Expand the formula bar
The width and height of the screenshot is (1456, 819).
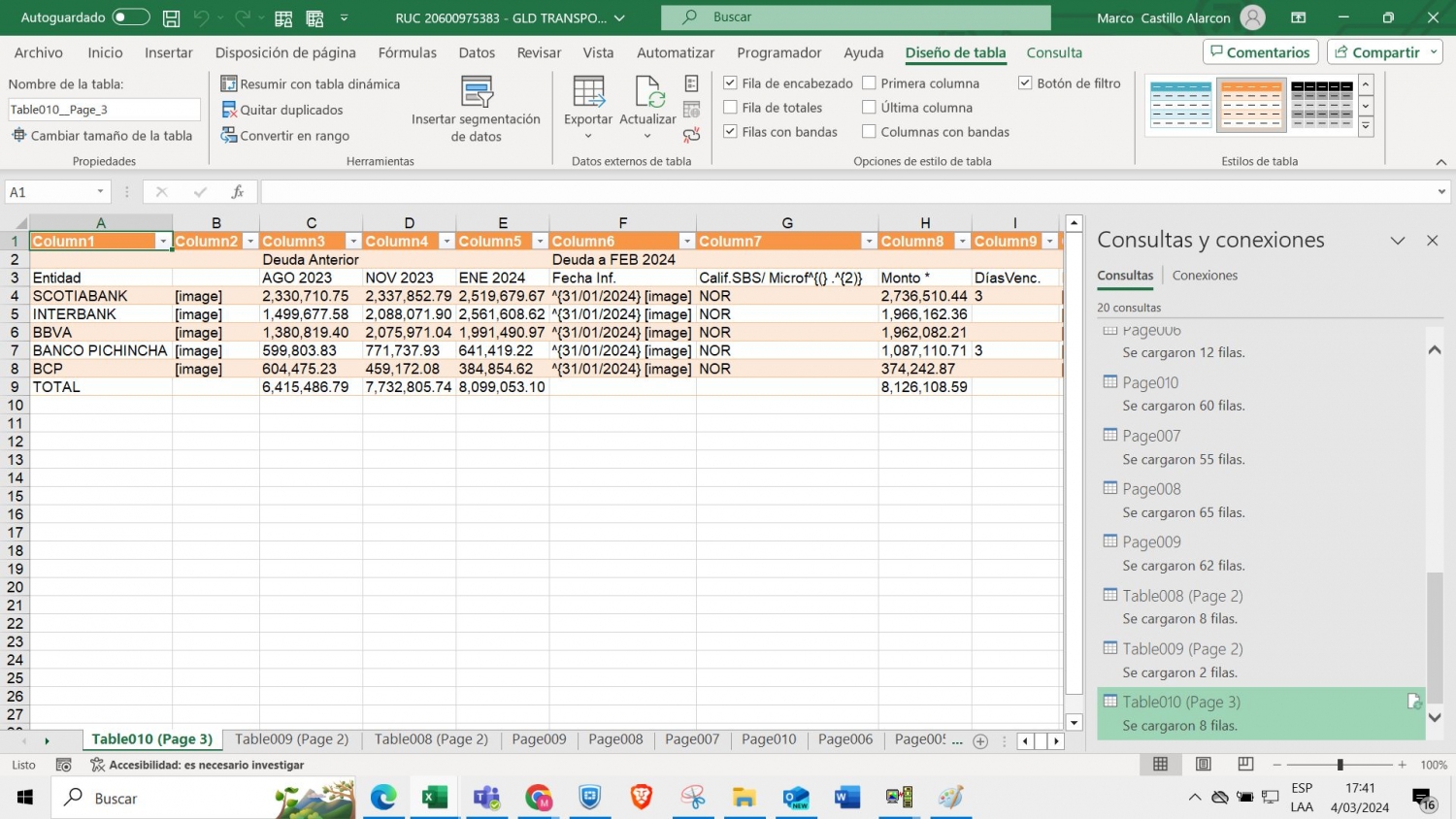coord(1440,192)
